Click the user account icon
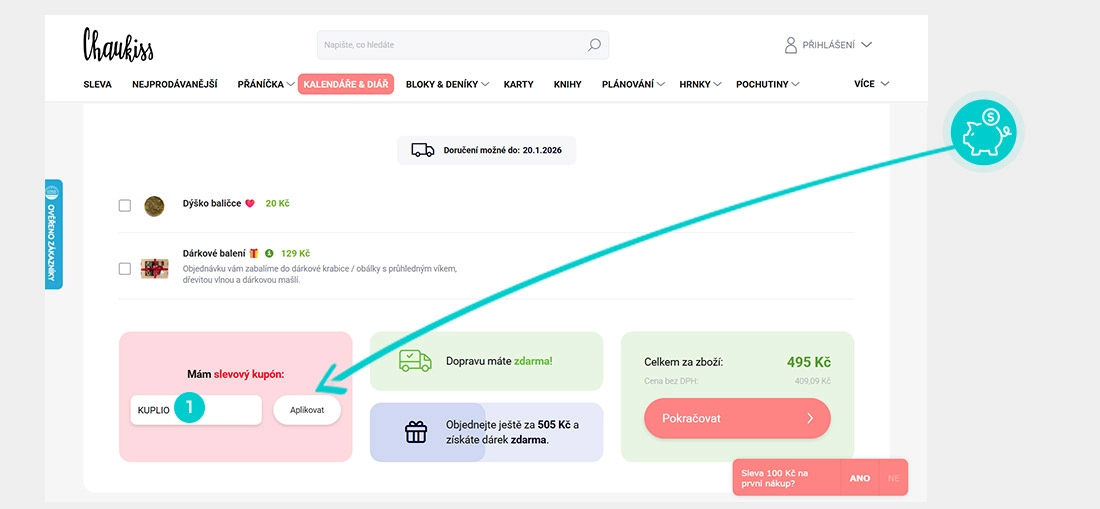 coord(791,45)
